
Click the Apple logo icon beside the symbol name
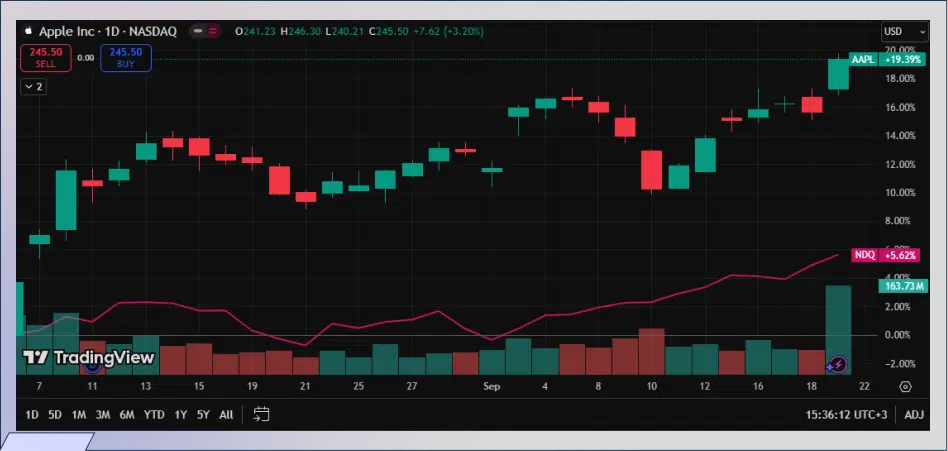28,31
